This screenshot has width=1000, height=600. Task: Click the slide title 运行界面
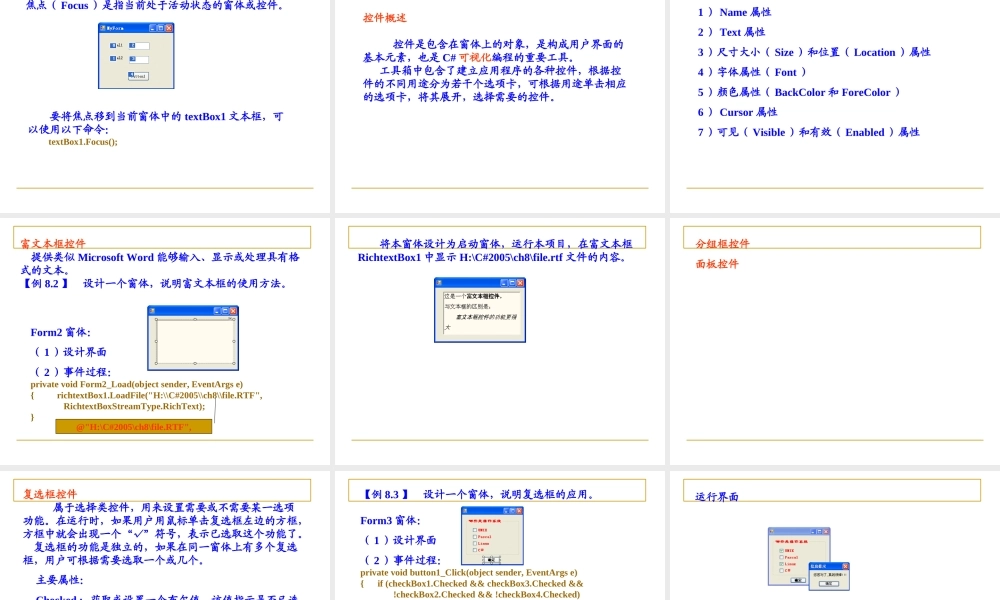(717, 497)
